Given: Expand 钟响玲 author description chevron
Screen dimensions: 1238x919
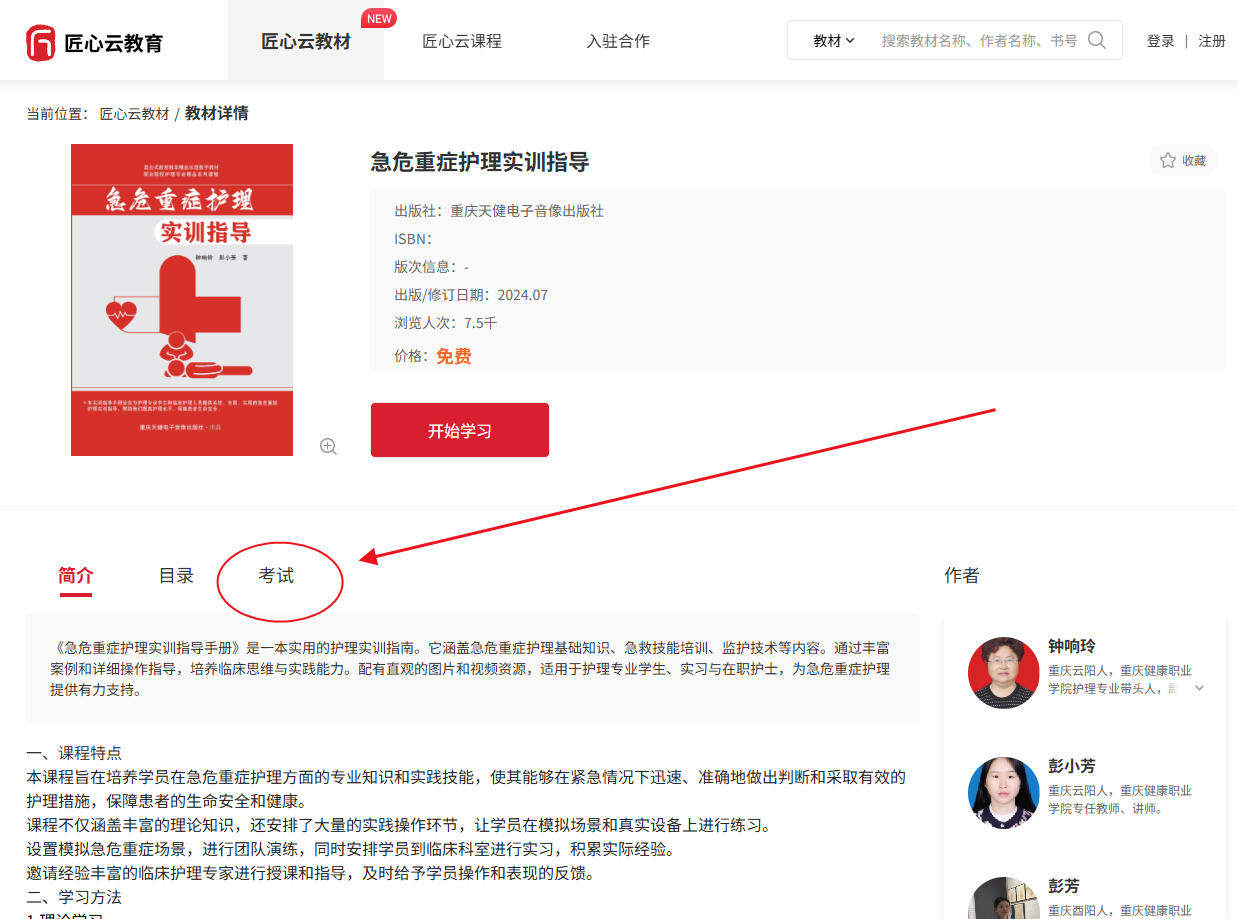Looking at the screenshot, I should tap(1200, 688).
